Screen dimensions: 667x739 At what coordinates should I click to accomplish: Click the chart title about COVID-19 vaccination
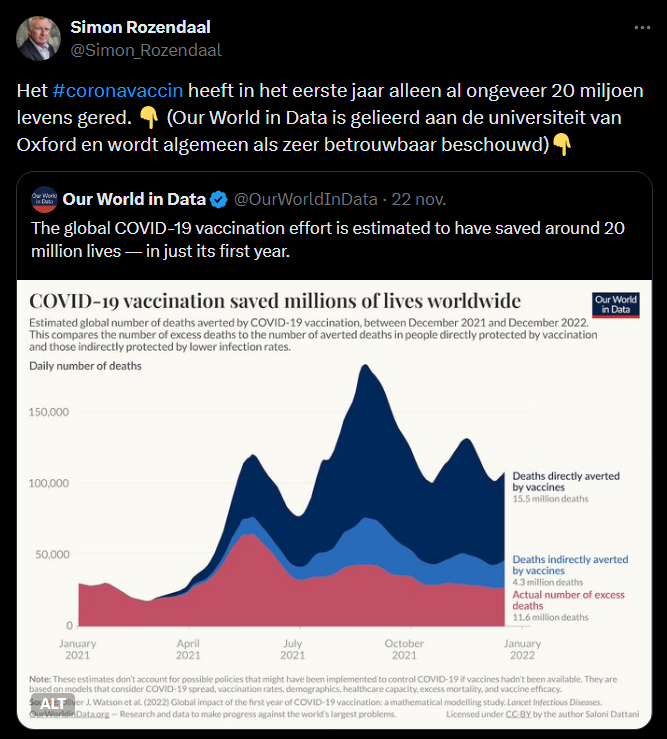pos(275,301)
